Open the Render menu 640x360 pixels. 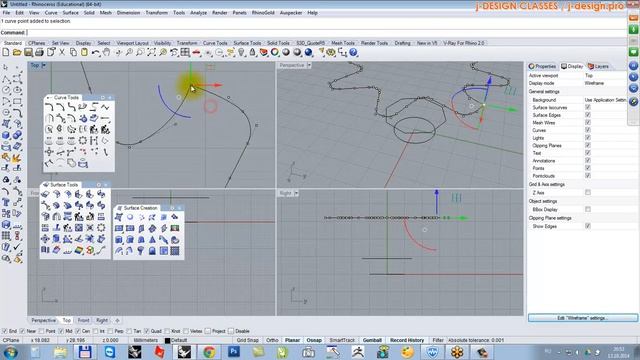220,13
